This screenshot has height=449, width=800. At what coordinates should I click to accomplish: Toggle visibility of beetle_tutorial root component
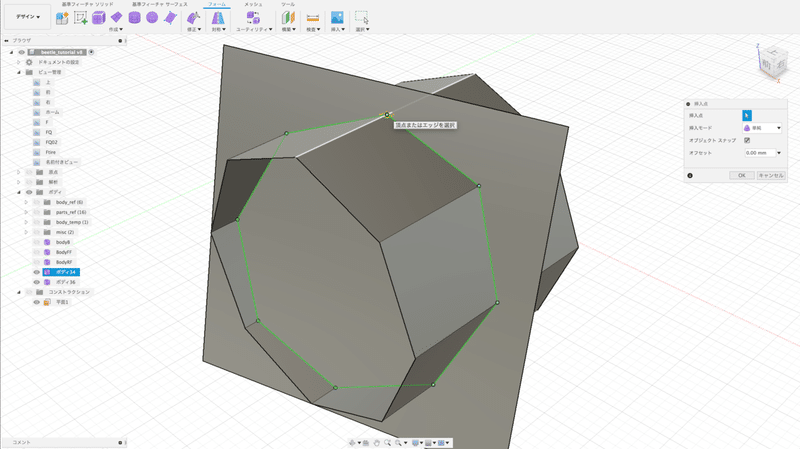click(x=21, y=52)
